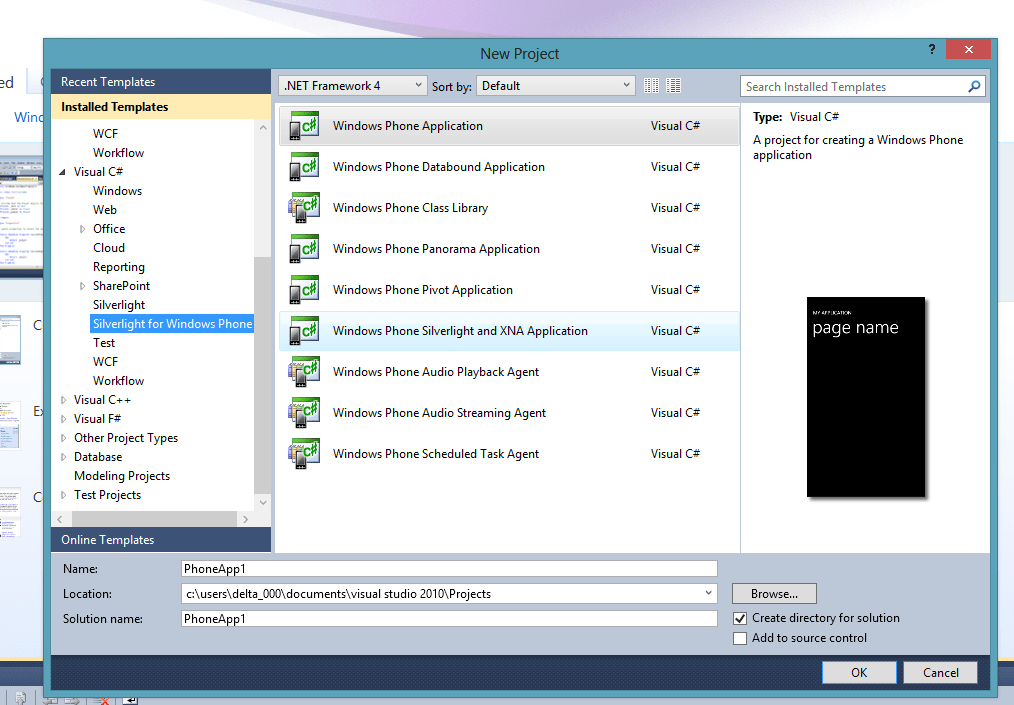Click the Silverlight and XNA Application icon
The height and width of the screenshot is (705, 1014).
point(304,331)
